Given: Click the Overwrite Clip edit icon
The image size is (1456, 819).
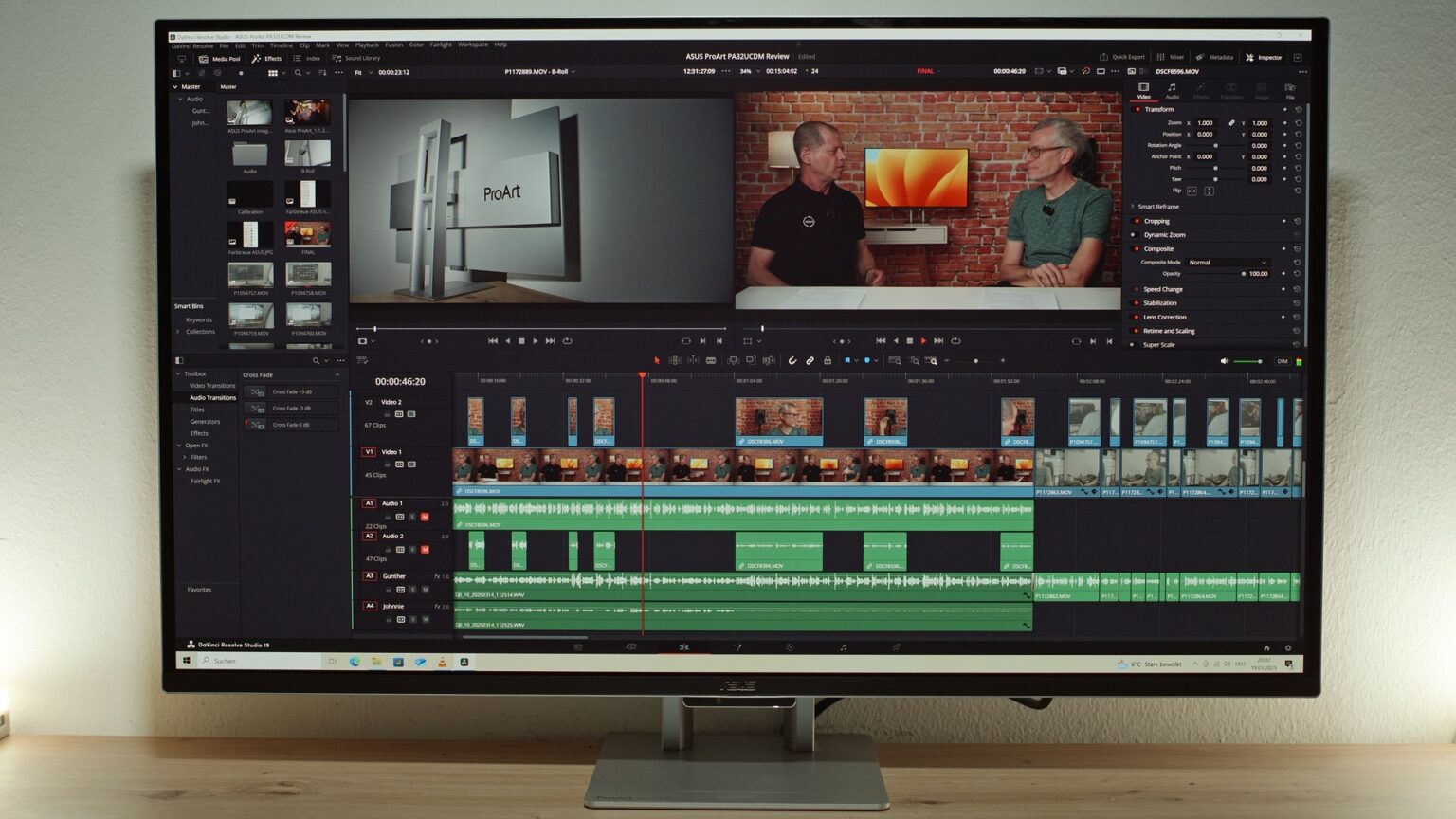Looking at the screenshot, I should (x=751, y=360).
